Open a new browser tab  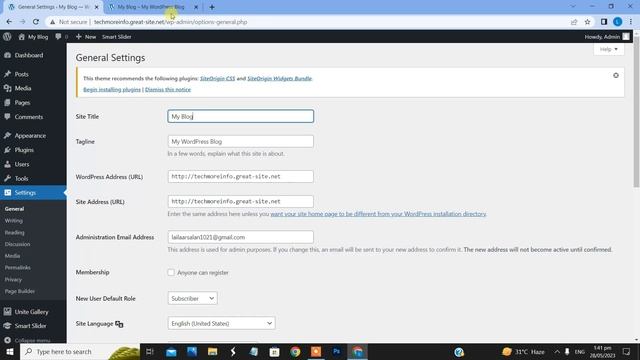pos(212,7)
